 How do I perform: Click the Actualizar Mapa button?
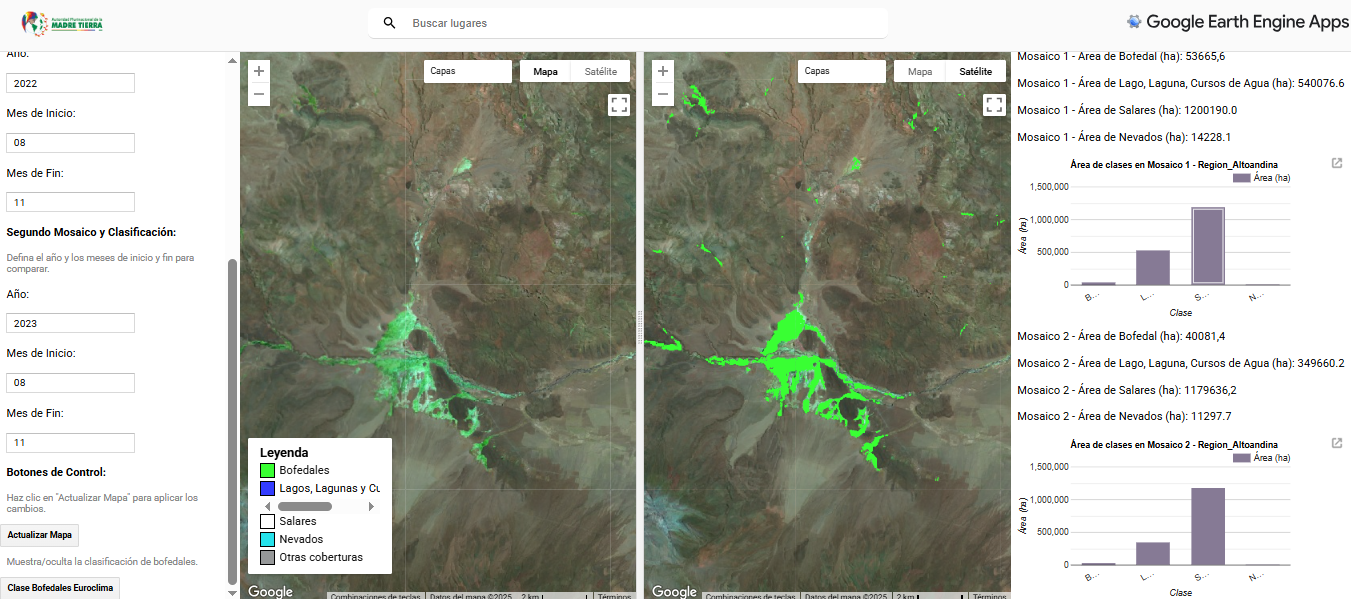click(39, 535)
